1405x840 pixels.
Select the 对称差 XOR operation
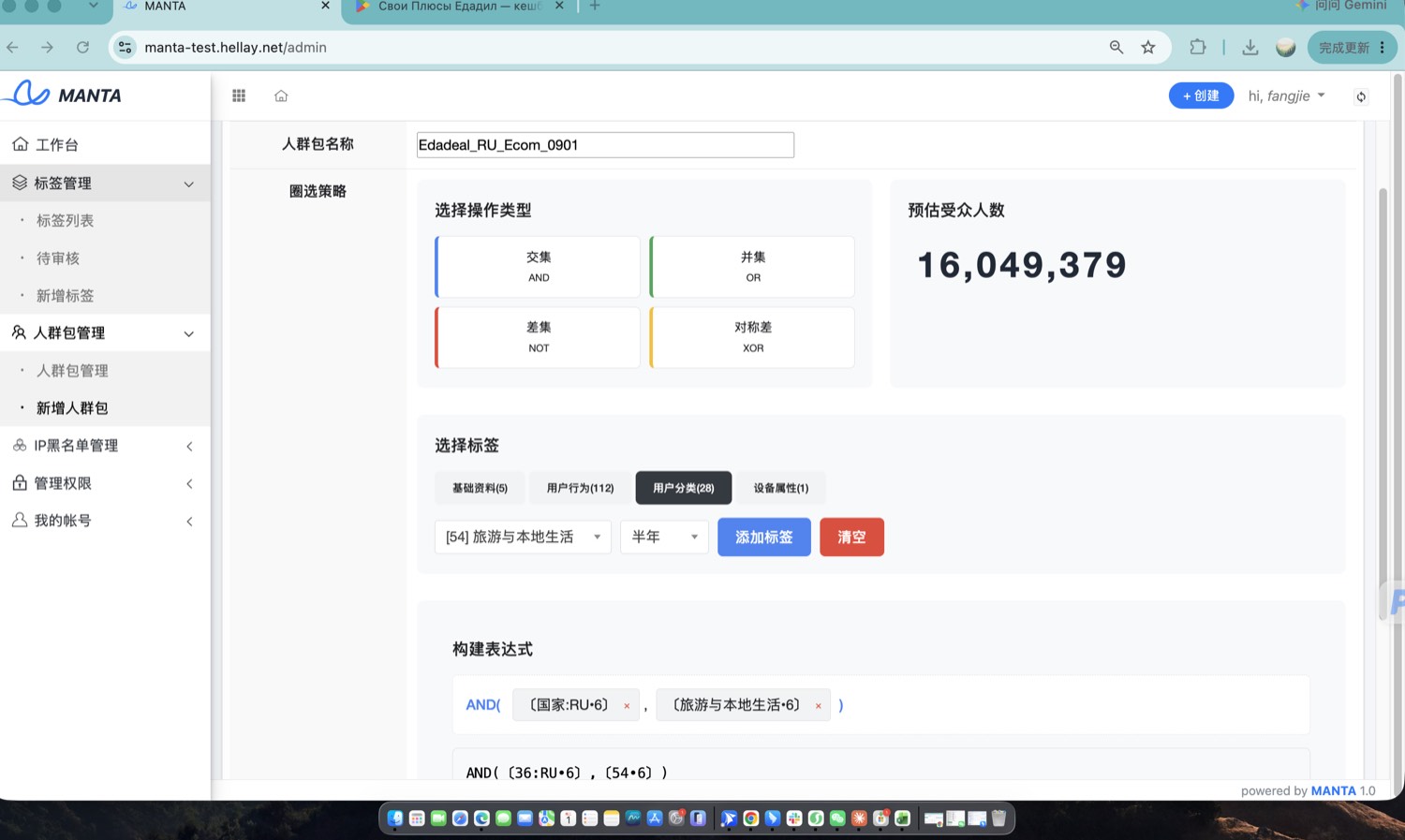[x=752, y=337]
